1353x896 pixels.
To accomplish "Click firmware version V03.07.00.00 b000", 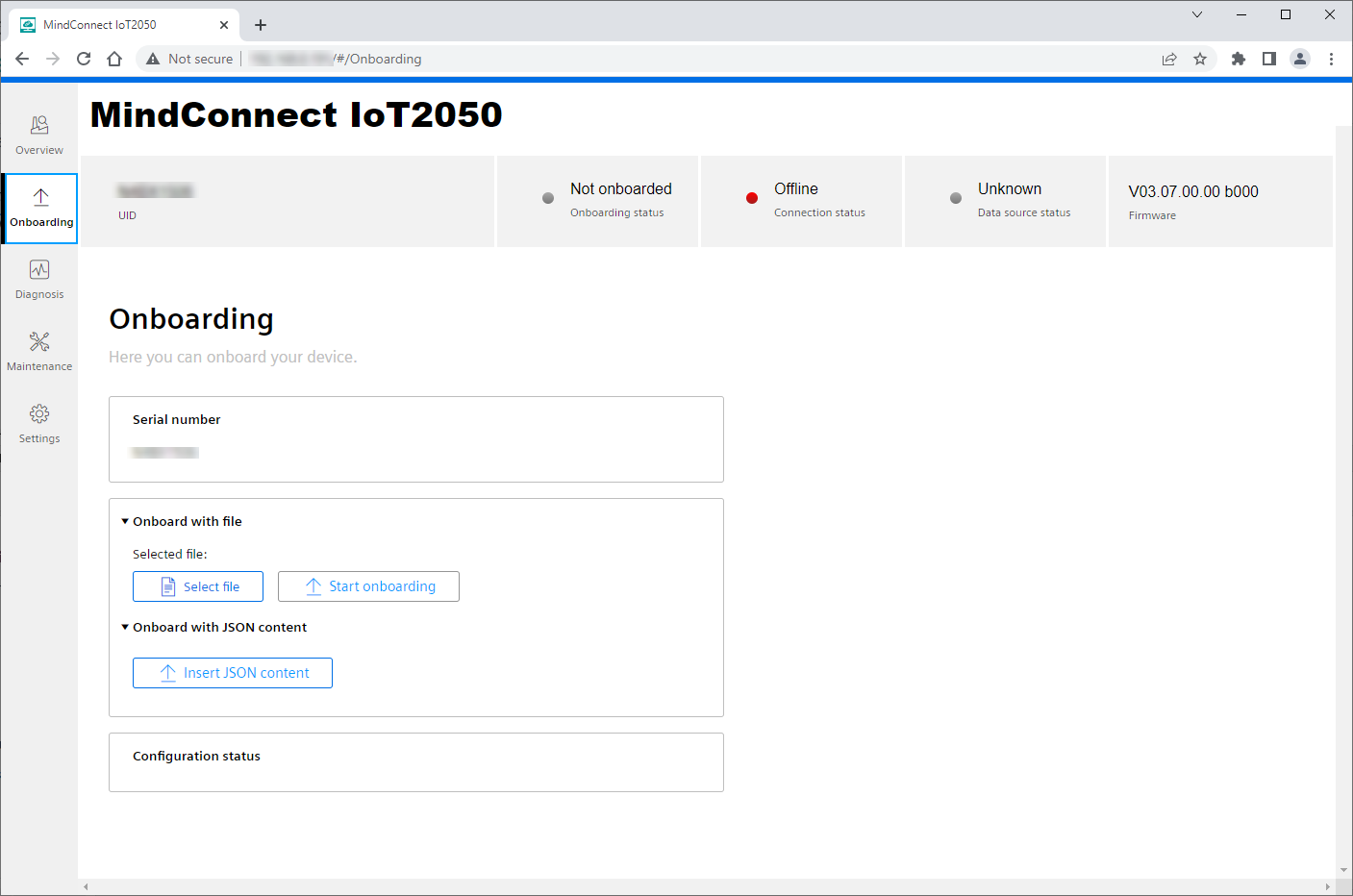I will [x=1193, y=191].
